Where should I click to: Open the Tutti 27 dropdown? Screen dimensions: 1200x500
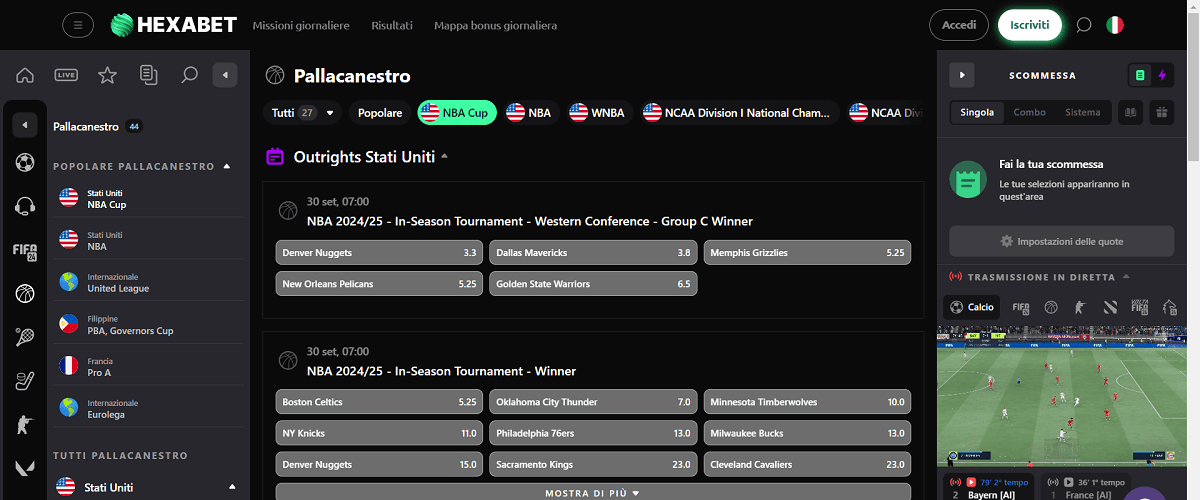[x=303, y=113]
